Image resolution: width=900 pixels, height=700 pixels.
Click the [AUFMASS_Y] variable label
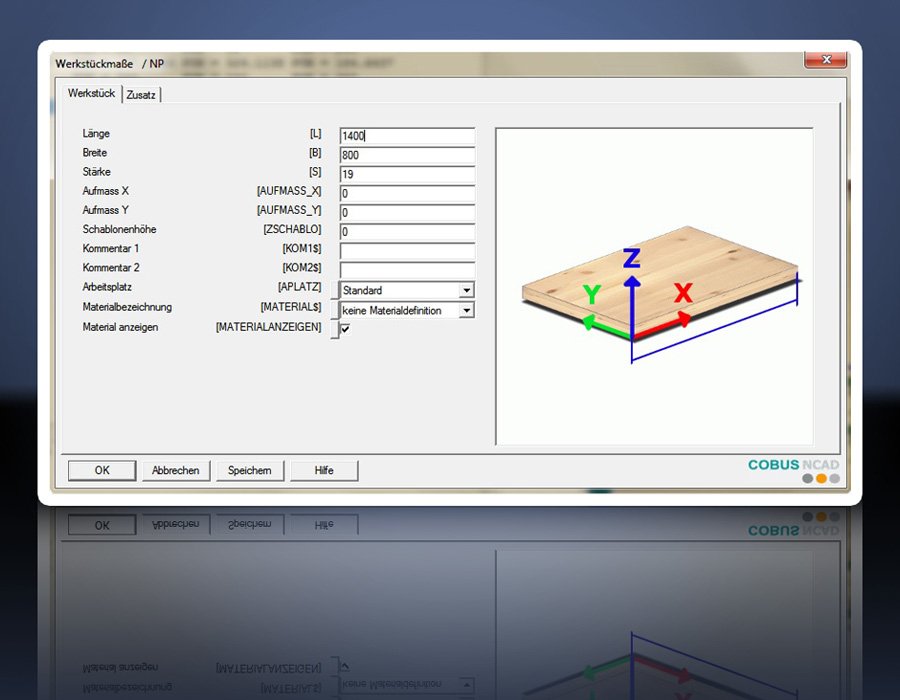pos(289,210)
